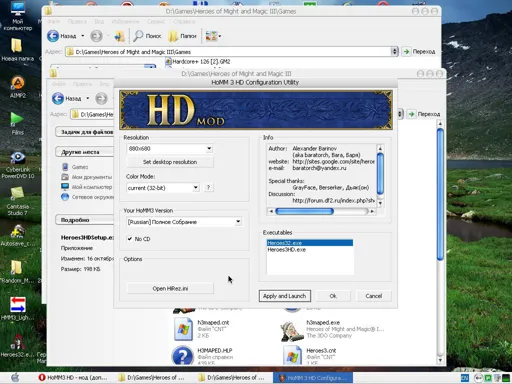
Task: Open address bar dropdown in Games window
Action: point(394,52)
